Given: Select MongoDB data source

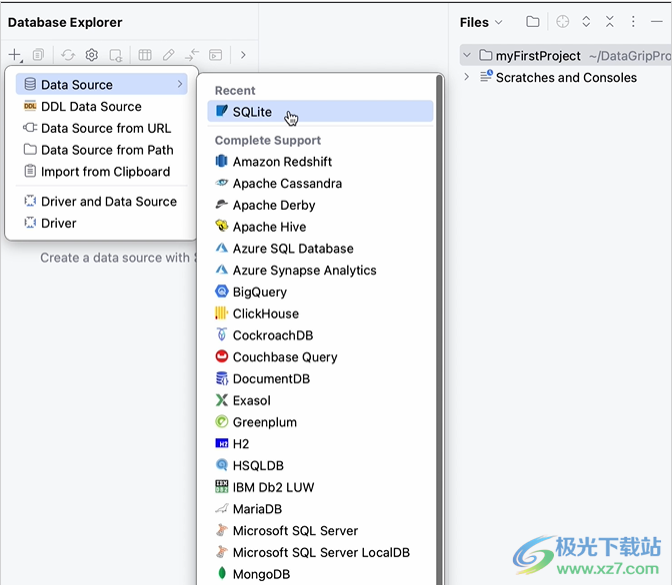Looking at the screenshot, I should (320, 574).
